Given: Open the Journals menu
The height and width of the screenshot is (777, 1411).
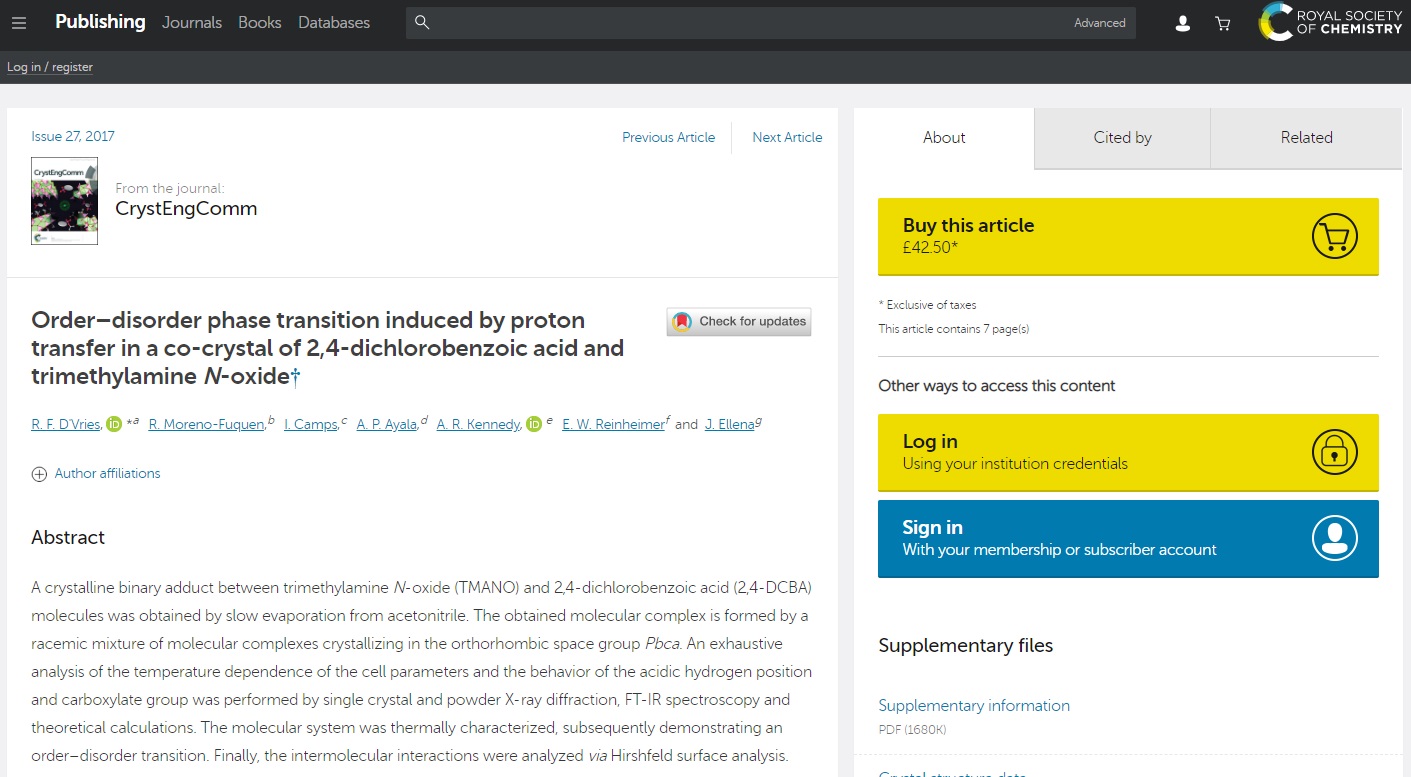Looking at the screenshot, I should [x=192, y=23].
